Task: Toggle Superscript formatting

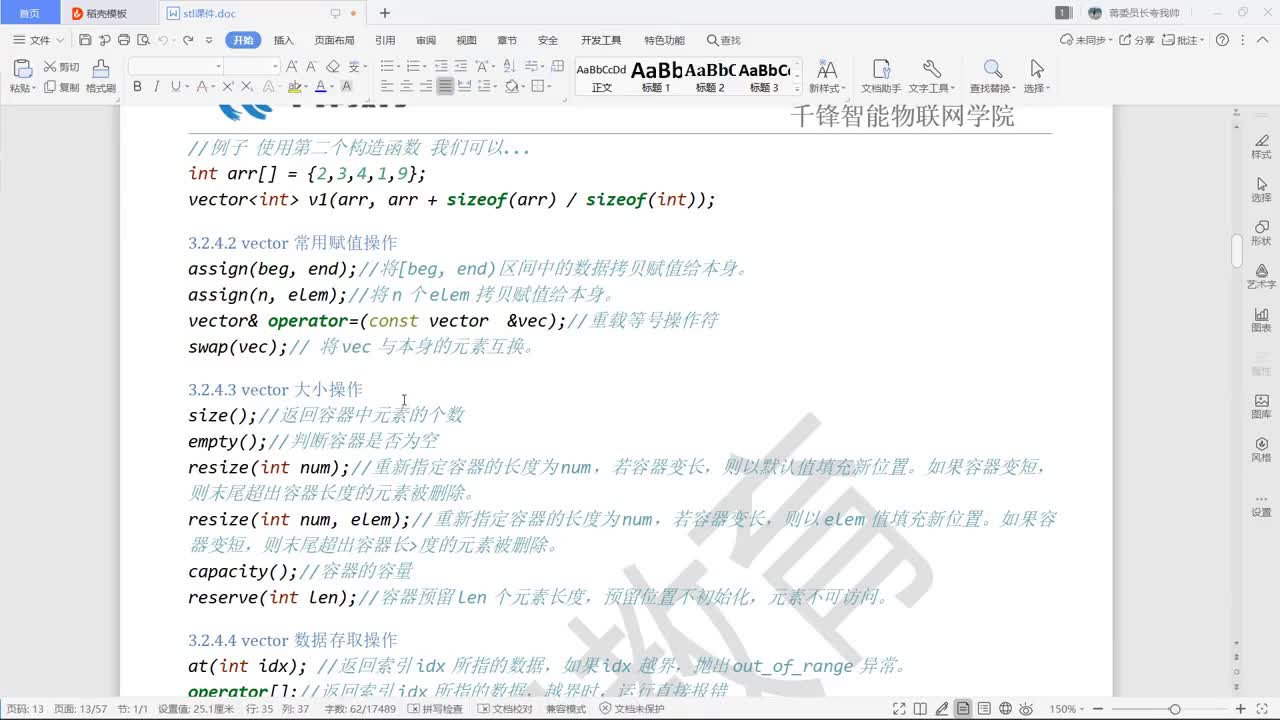Action: pos(228,87)
